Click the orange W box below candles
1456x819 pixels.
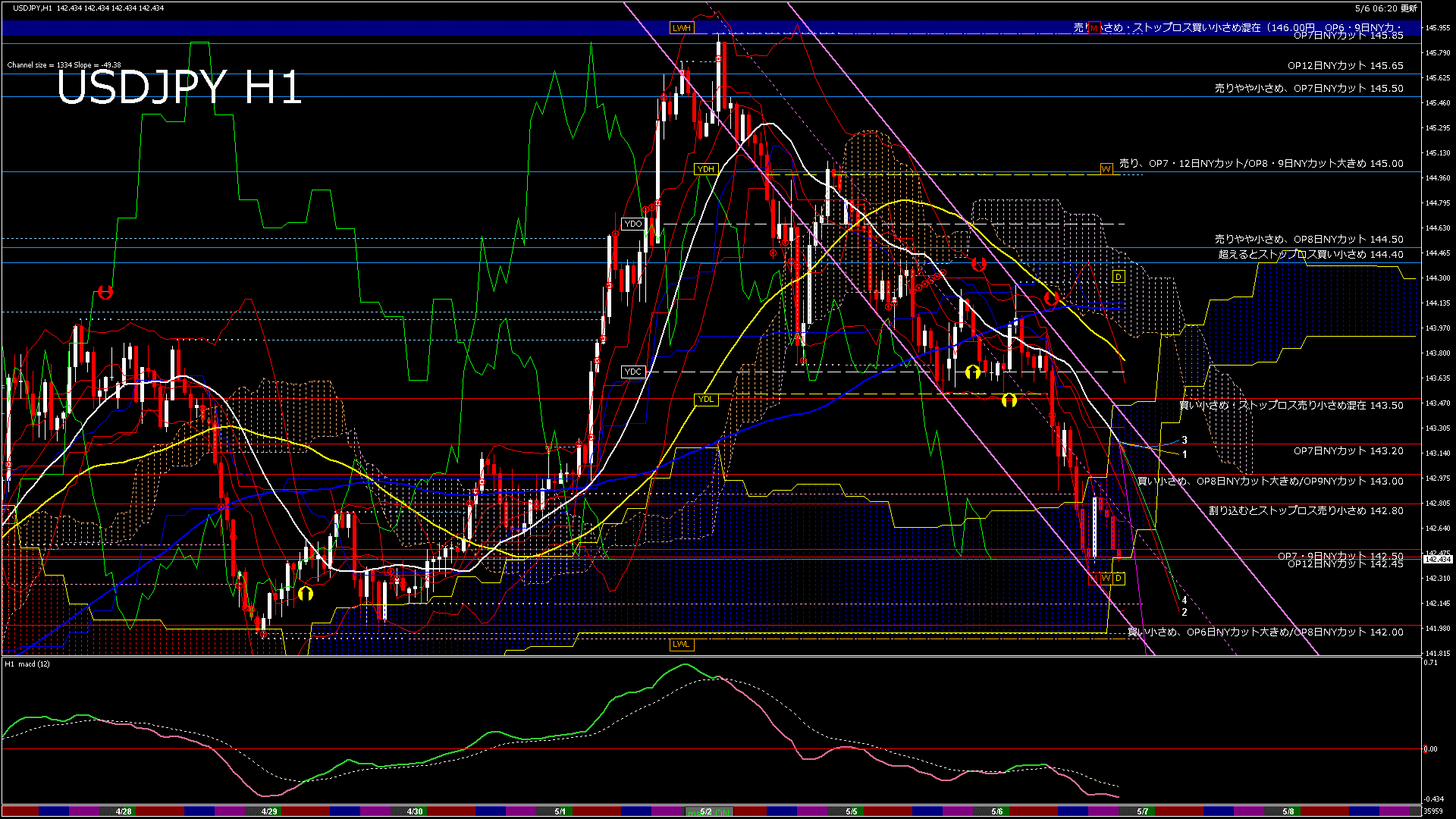[x=1106, y=579]
